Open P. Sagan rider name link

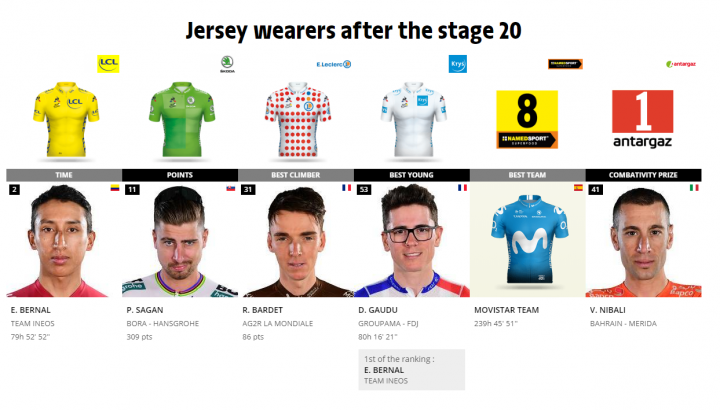coord(145,310)
